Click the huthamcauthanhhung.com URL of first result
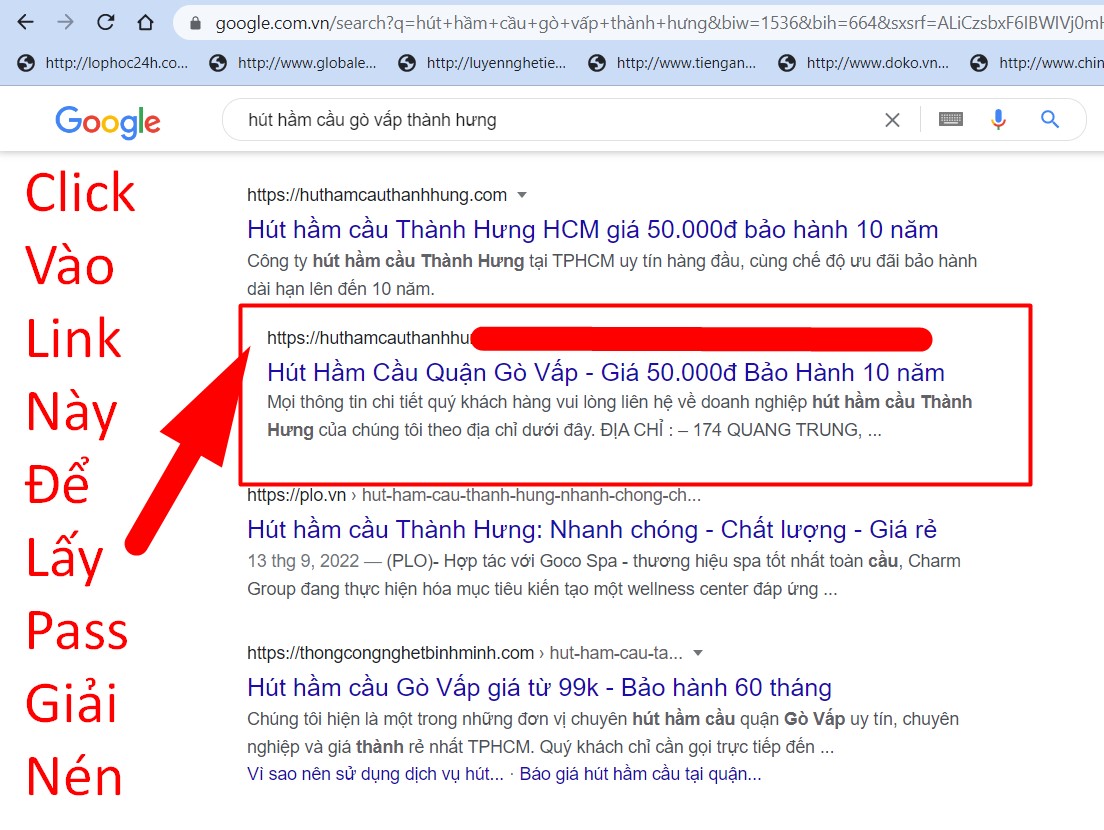 (x=377, y=195)
